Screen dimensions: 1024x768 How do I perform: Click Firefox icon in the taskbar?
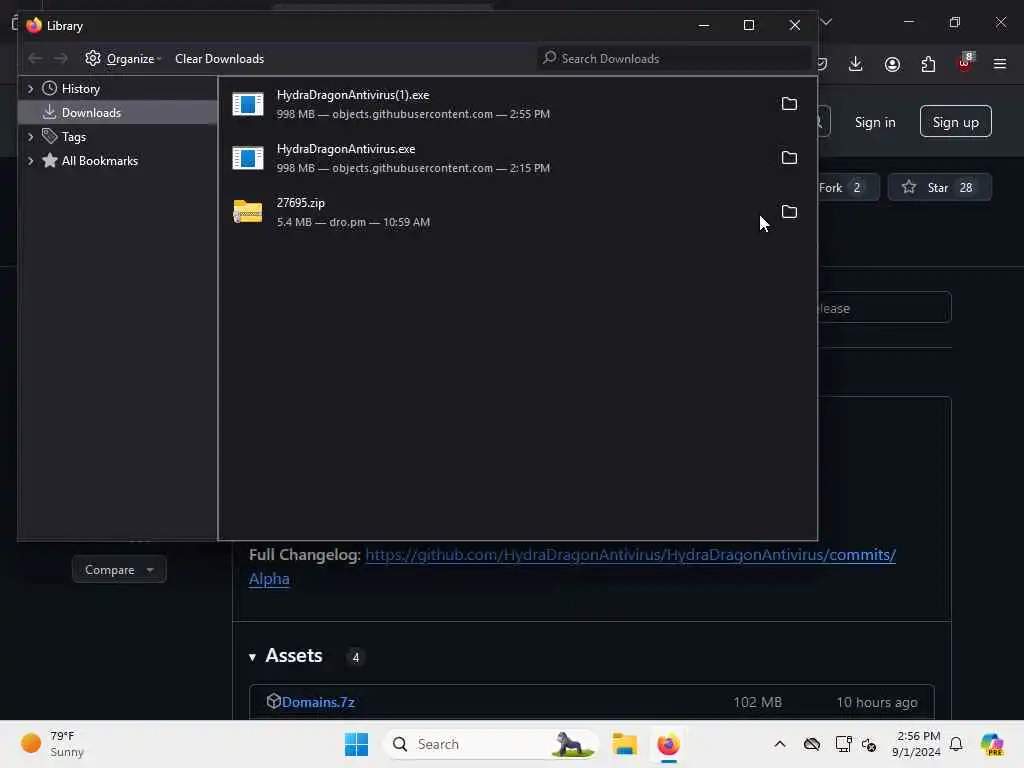click(x=668, y=744)
